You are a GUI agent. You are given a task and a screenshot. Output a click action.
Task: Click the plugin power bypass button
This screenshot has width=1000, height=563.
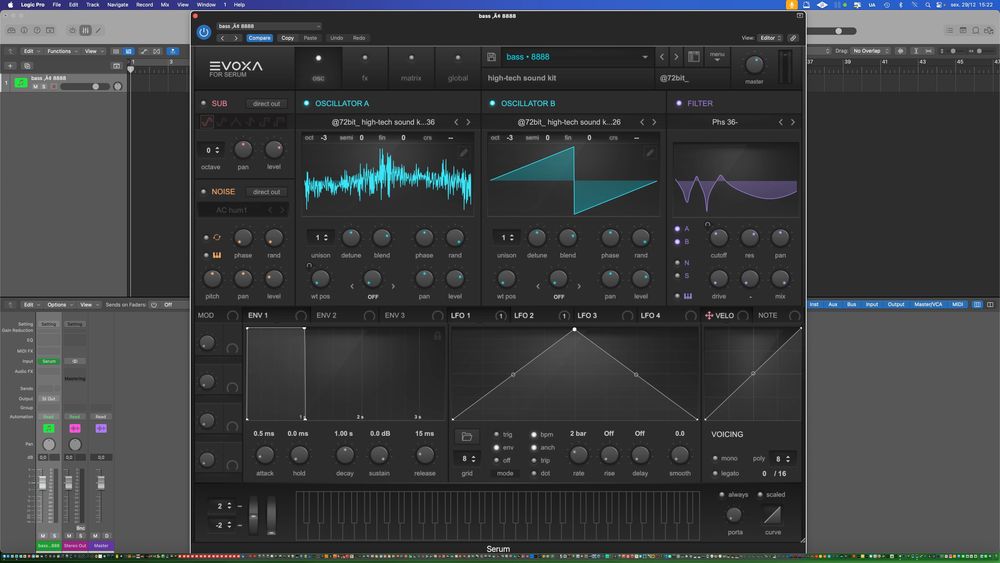point(204,32)
